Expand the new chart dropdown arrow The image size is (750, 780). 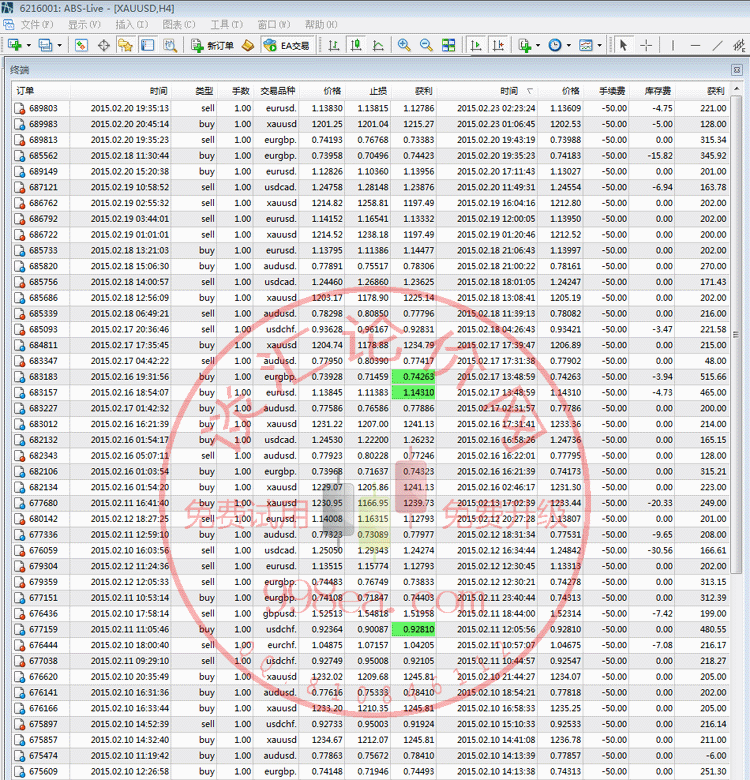29,45
